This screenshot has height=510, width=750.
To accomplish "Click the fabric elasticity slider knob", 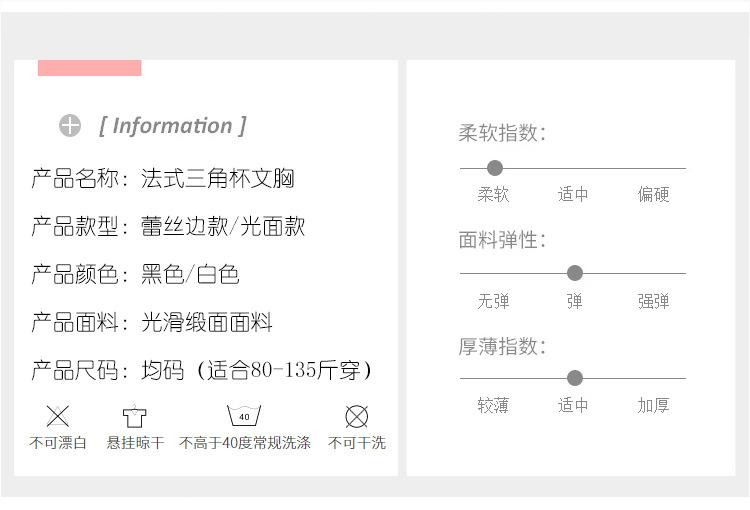I will (574, 273).
